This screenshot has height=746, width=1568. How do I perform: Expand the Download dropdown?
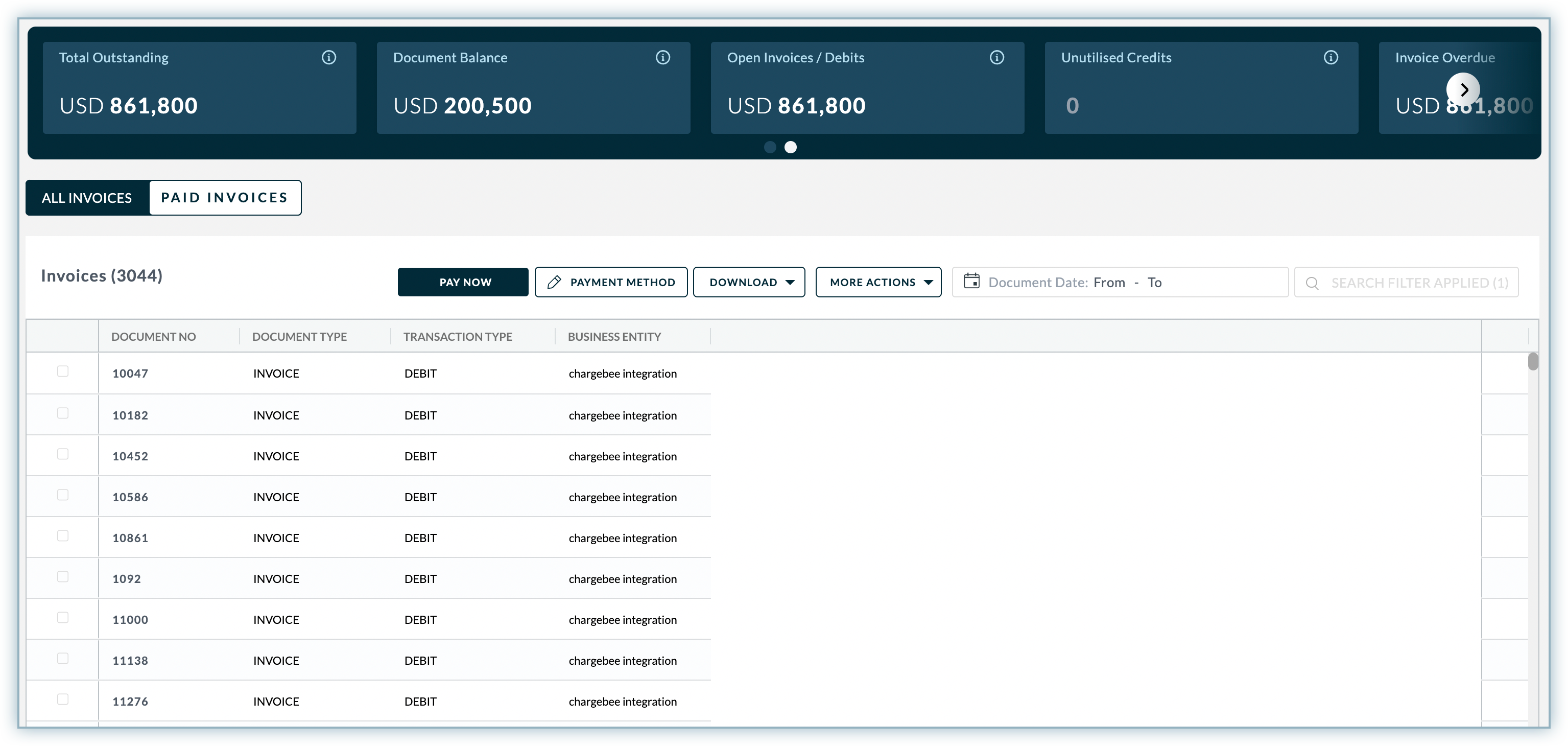point(749,282)
